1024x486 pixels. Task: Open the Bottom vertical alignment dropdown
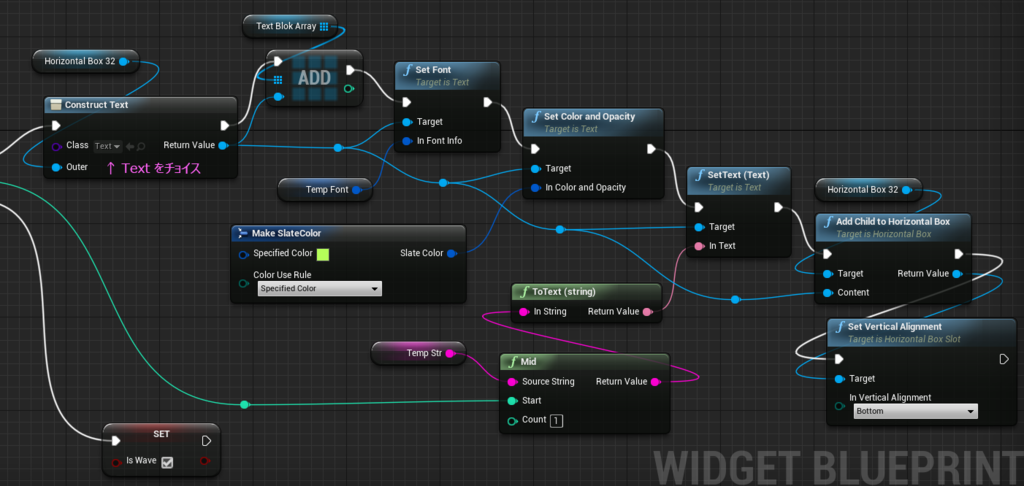pos(916,412)
